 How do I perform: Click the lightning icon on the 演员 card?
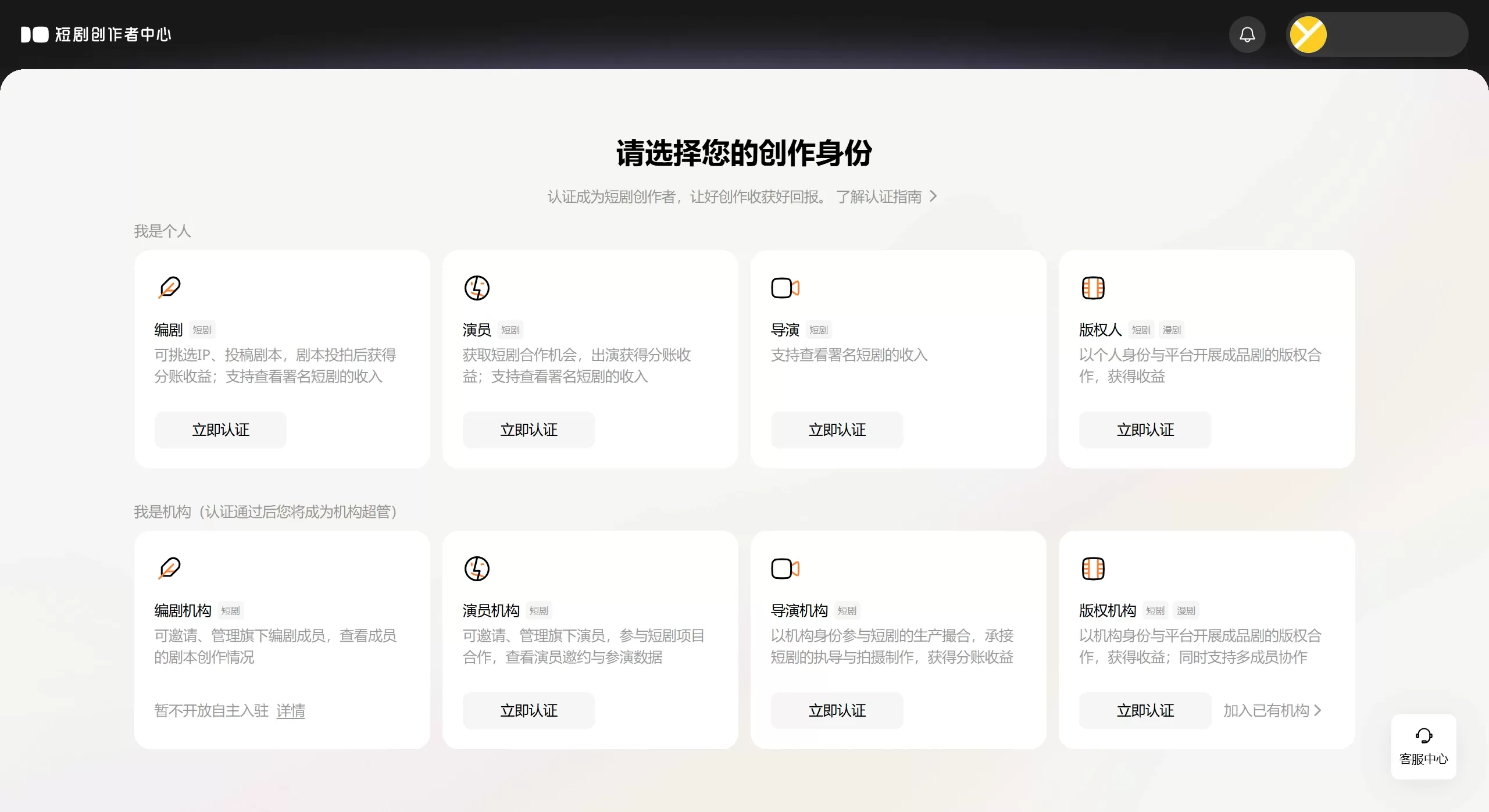pyautogui.click(x=477, y=288)
